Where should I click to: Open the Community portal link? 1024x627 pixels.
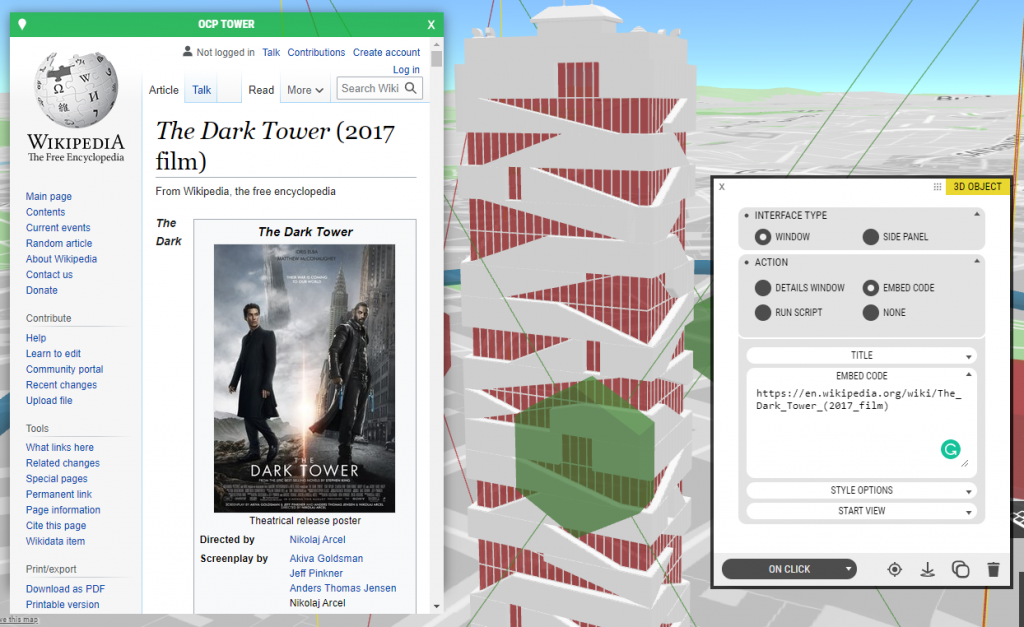tap(65, 369)
